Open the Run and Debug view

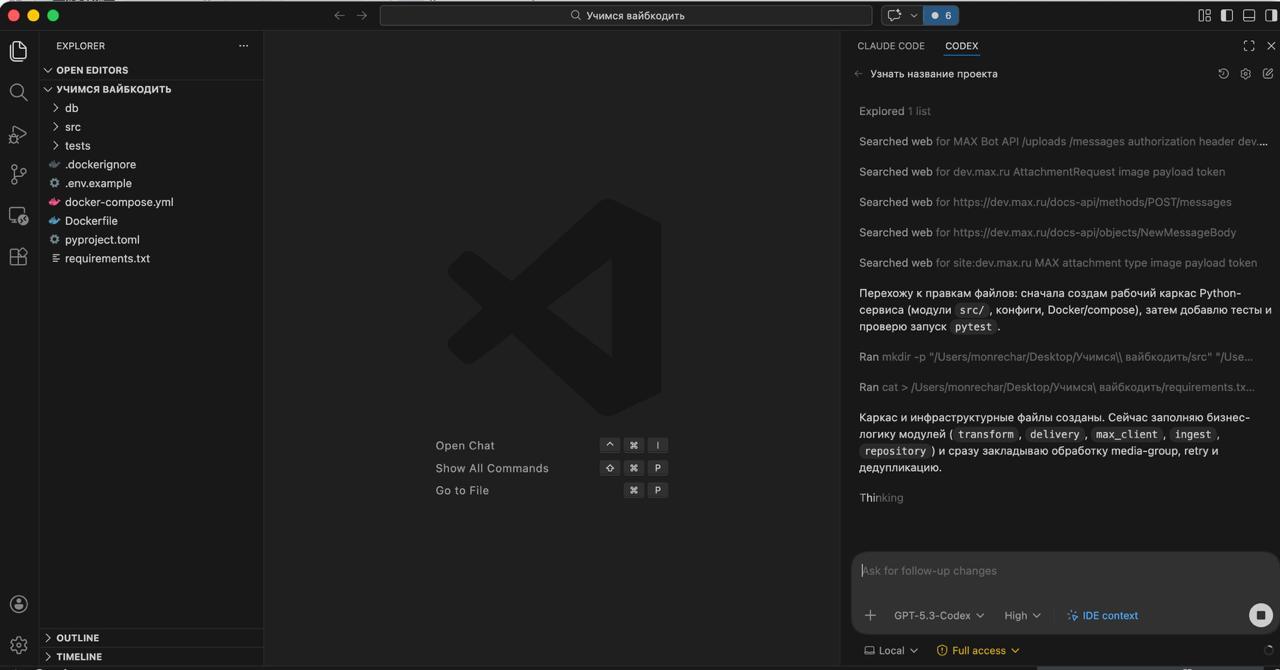(18, 134)
